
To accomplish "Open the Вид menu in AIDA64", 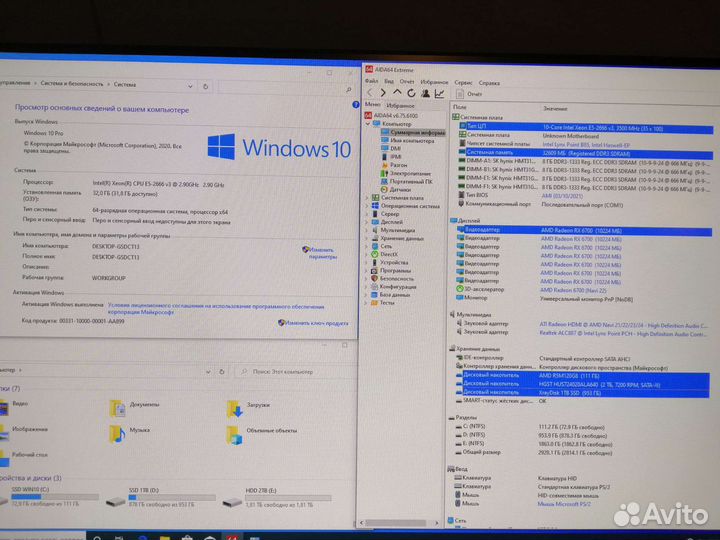I will [389, 82].
